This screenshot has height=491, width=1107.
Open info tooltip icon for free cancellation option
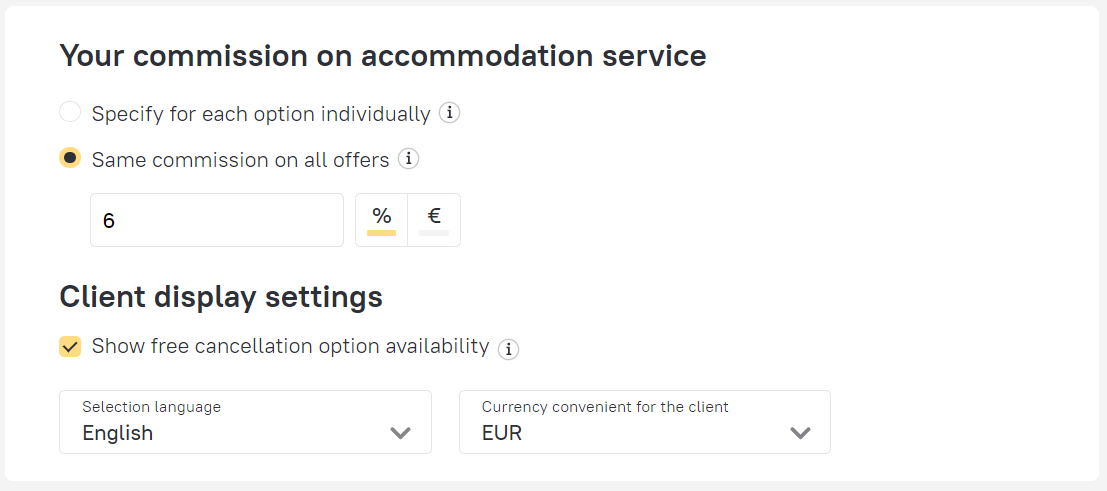tap(509, 349)
